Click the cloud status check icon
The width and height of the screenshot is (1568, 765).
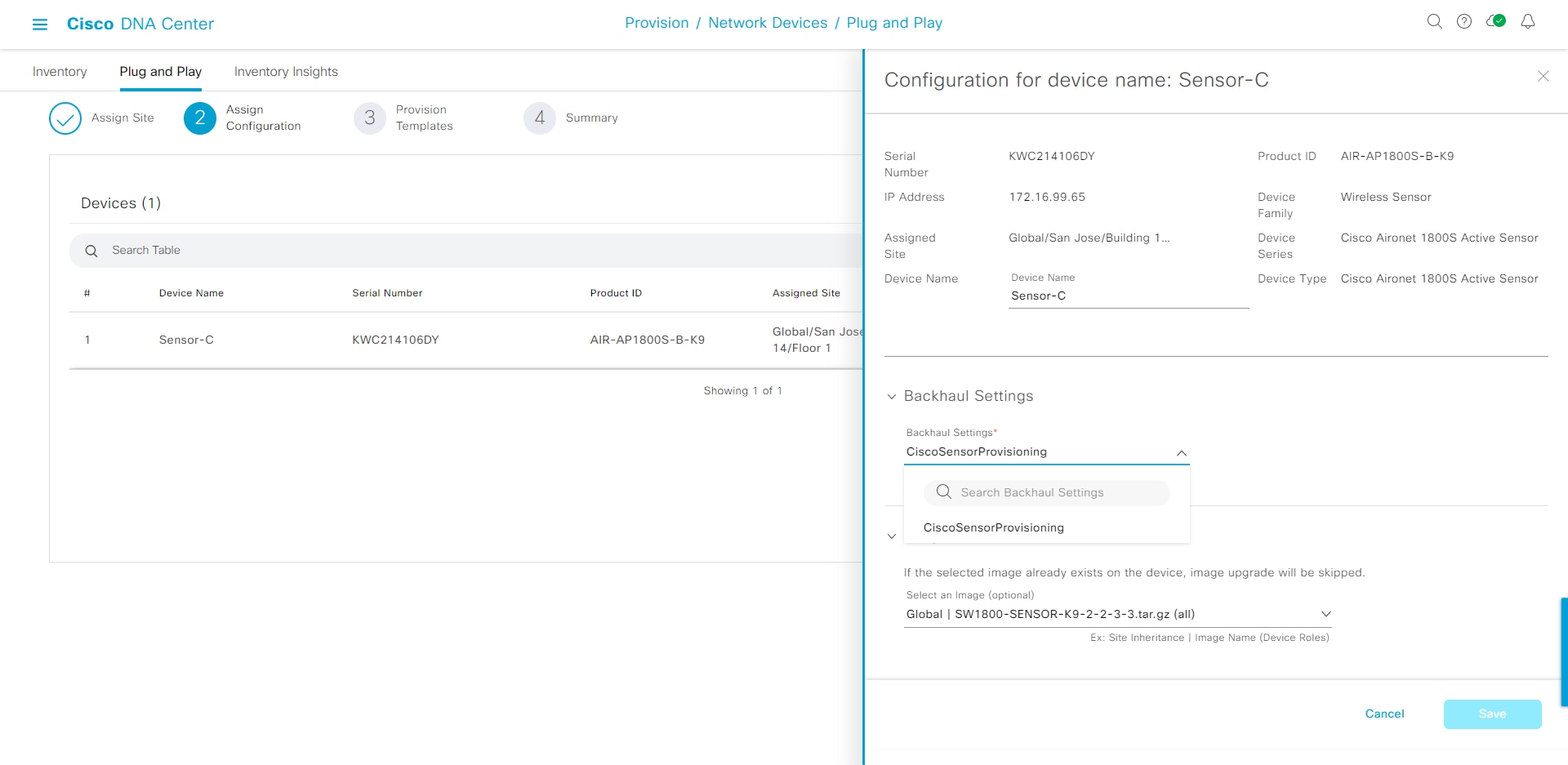pos(1496,21)
